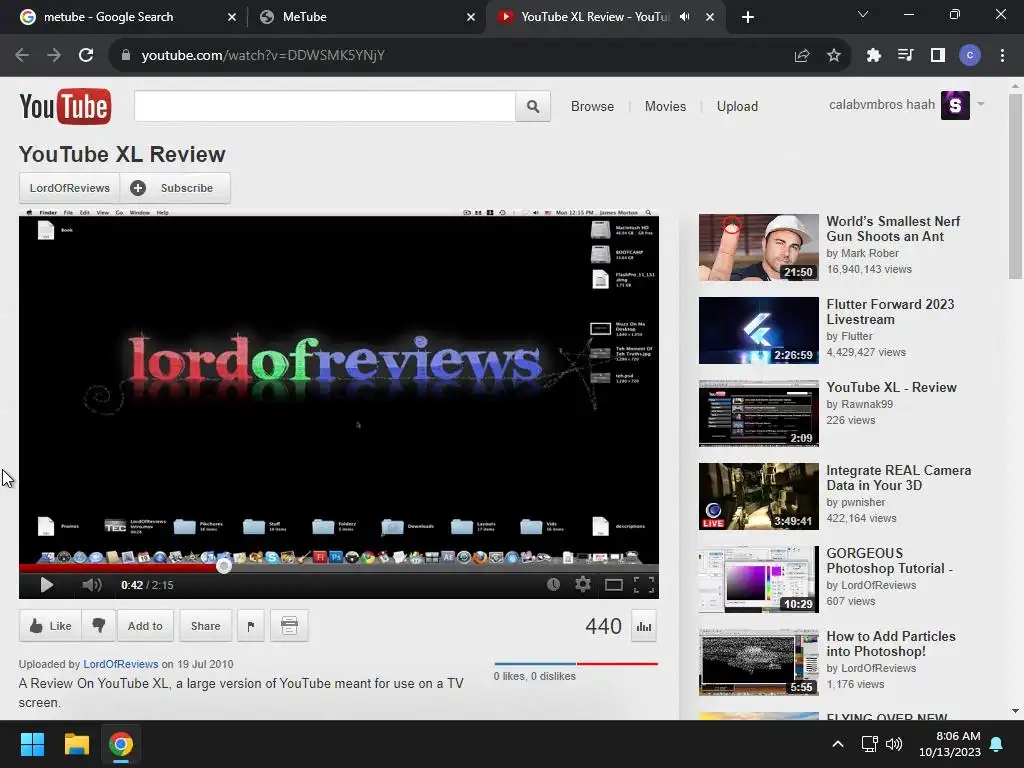This screenshot has width=1024, height=768.
Task: Mute tab via speaker icon
Action: point(684,17)
